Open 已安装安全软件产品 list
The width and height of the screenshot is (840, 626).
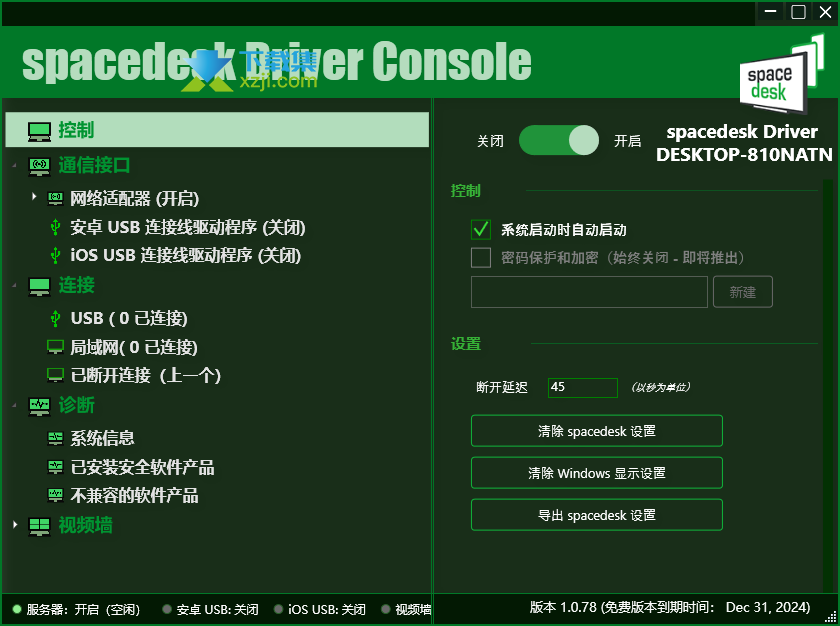coord(142,467)
